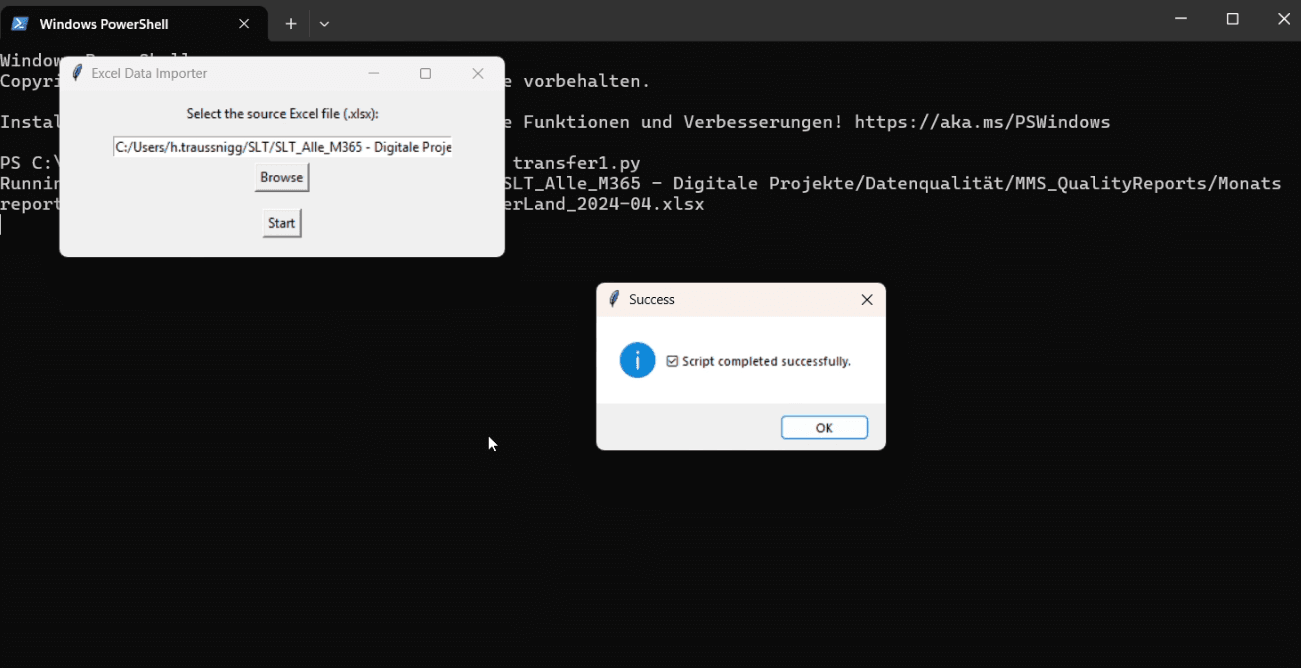Confirm the Success dialog with OK
The height and width of the screenshot is (668, 1301).
click(x=824, y=427)
